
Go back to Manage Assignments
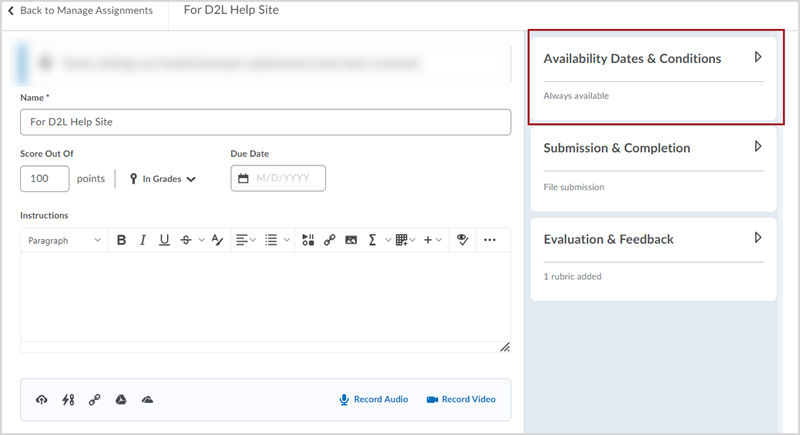81,11
